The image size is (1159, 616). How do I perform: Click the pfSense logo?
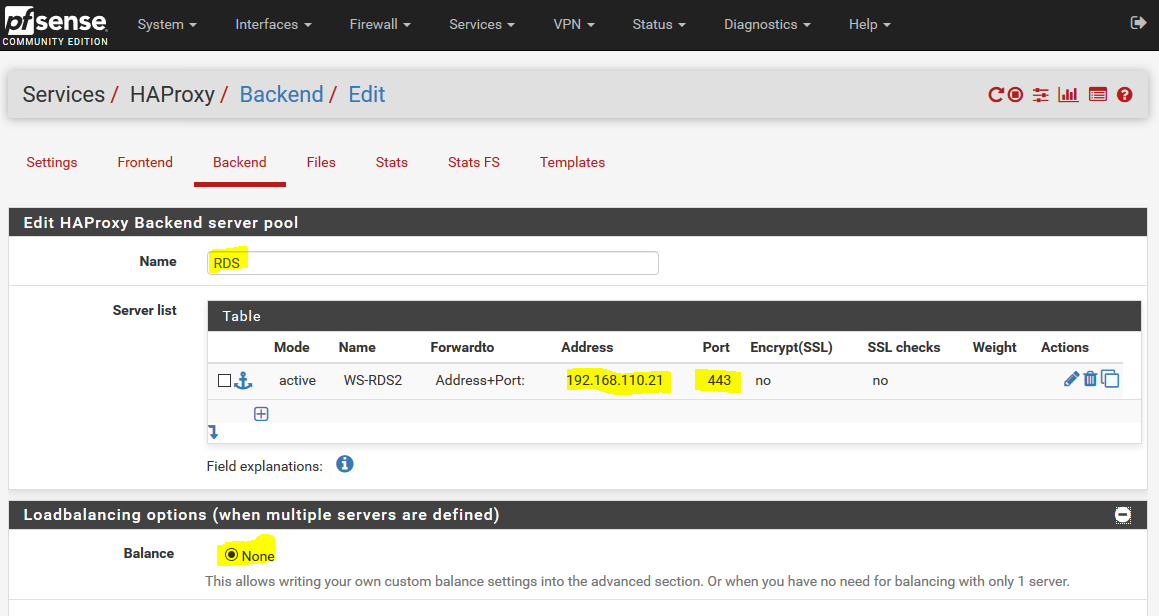[x=55, y=26]
